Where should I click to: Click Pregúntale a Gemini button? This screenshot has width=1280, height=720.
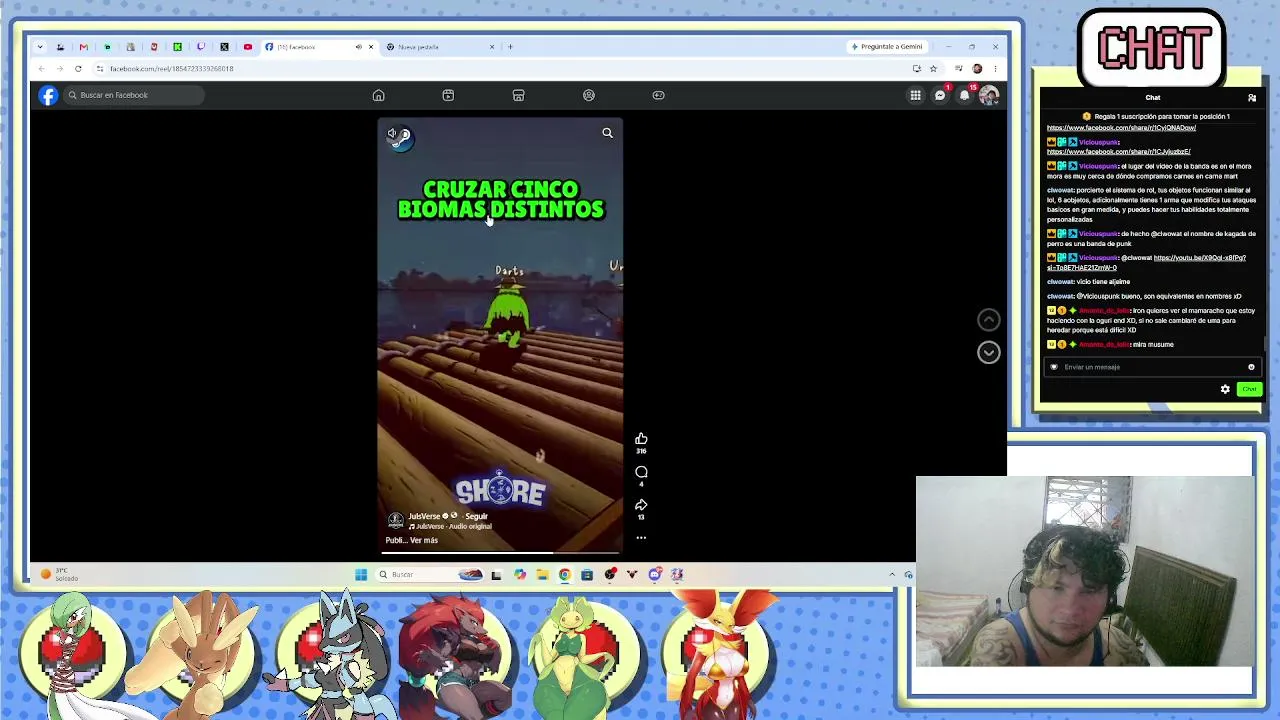[x=887, y=47]
